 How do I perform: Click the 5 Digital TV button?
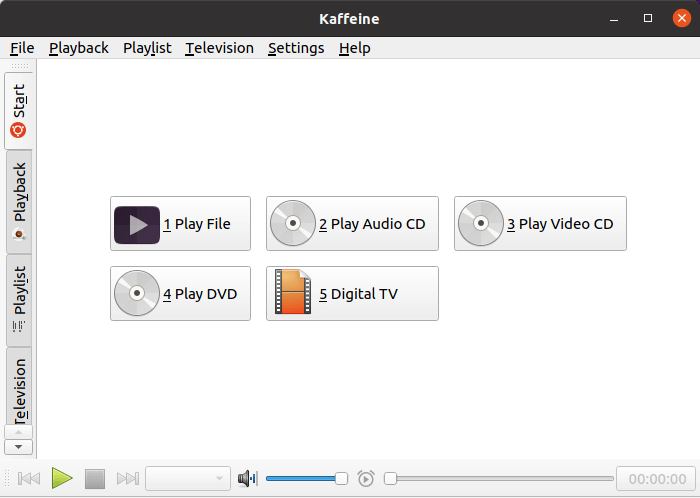coord(352,294)
